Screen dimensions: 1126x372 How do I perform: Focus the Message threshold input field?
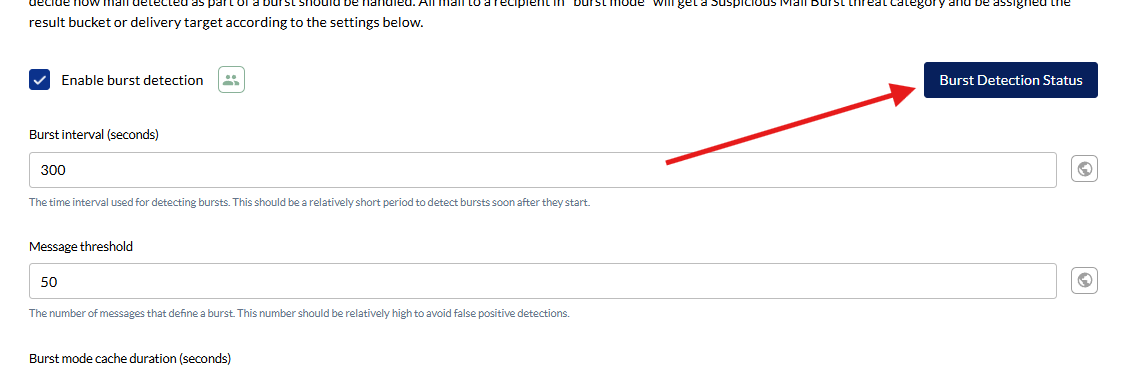point(543,281)
